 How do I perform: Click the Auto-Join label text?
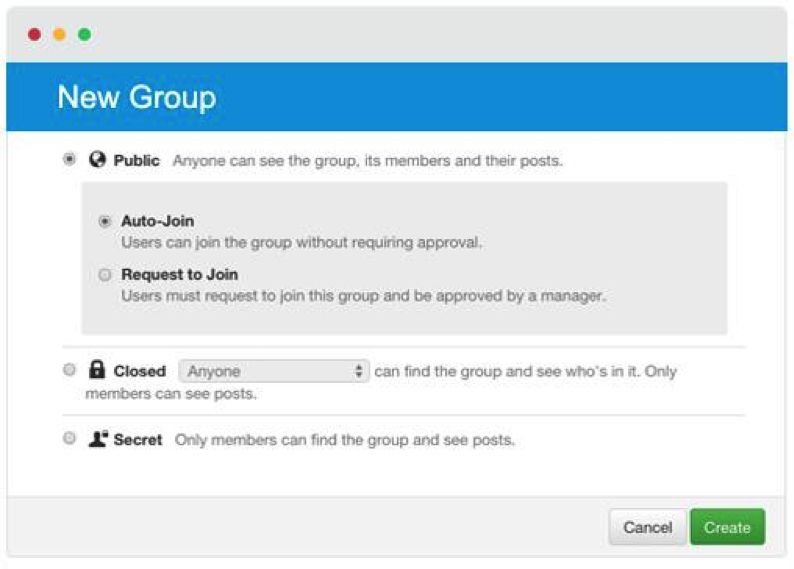(157, 221)
